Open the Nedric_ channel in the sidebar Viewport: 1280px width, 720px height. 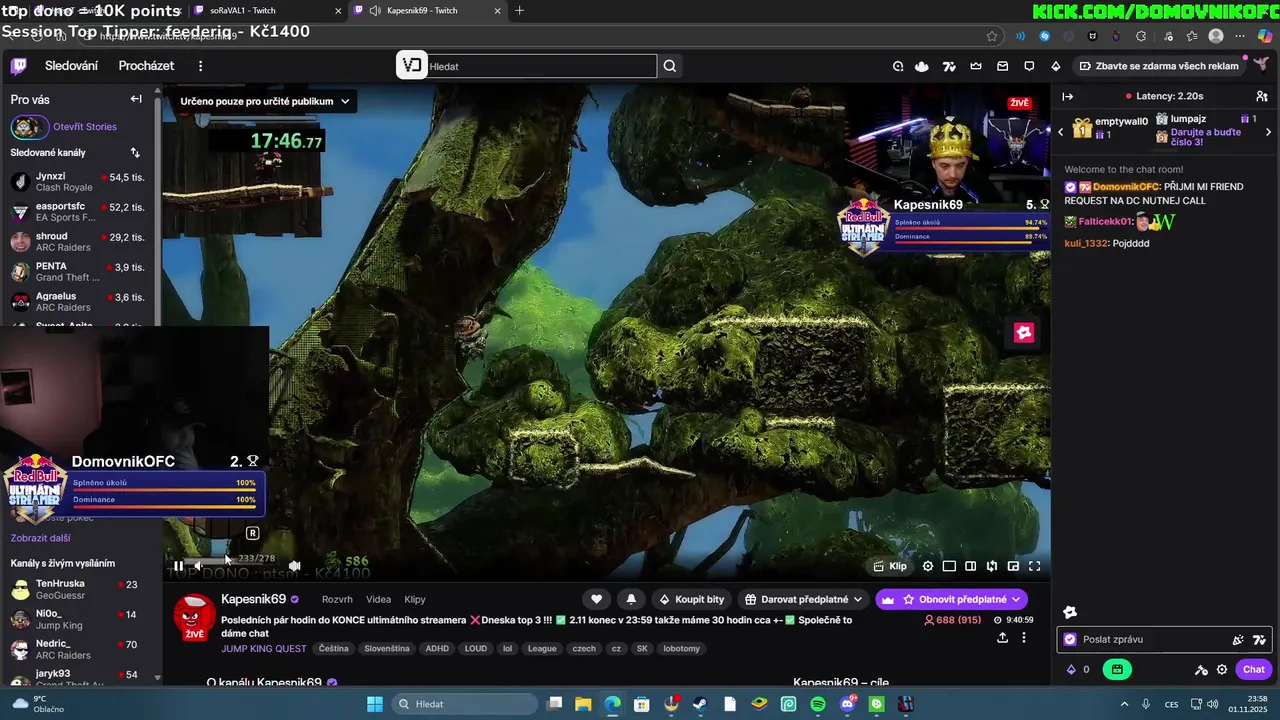click(78, 649)
